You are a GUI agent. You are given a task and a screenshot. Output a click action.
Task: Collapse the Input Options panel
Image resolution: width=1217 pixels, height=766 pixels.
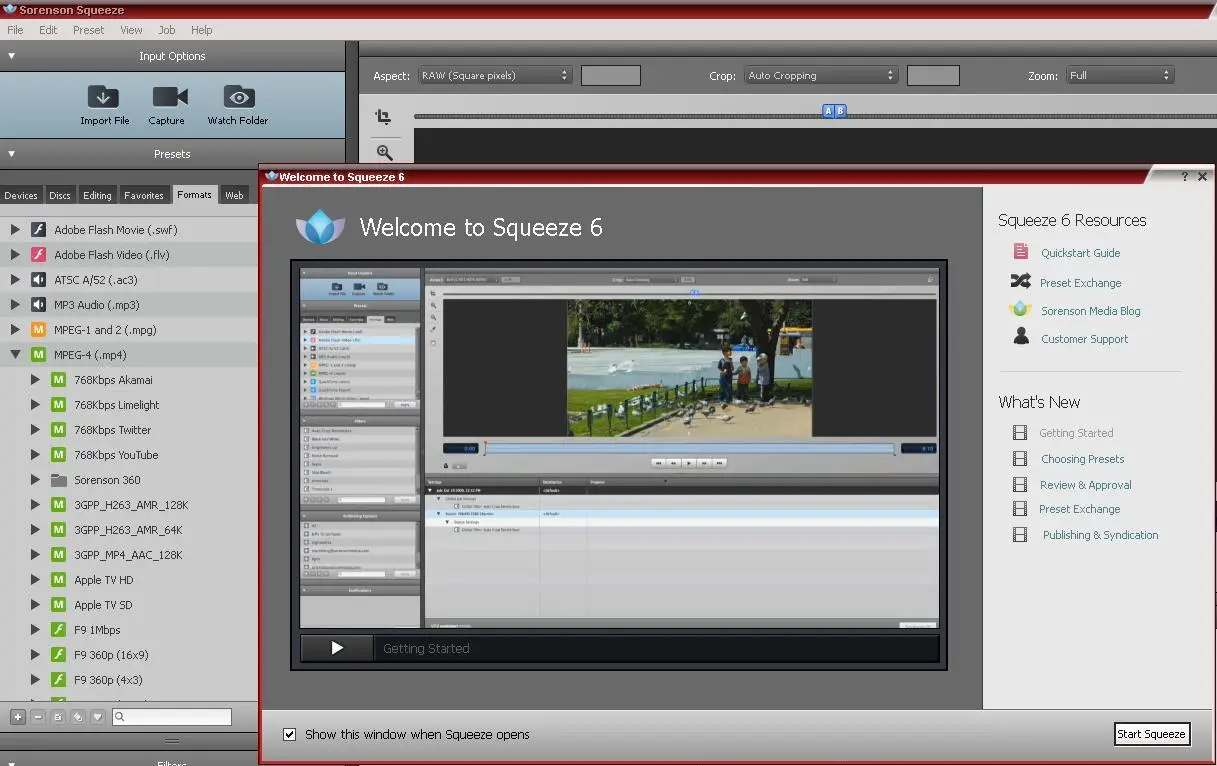[12, 56]
